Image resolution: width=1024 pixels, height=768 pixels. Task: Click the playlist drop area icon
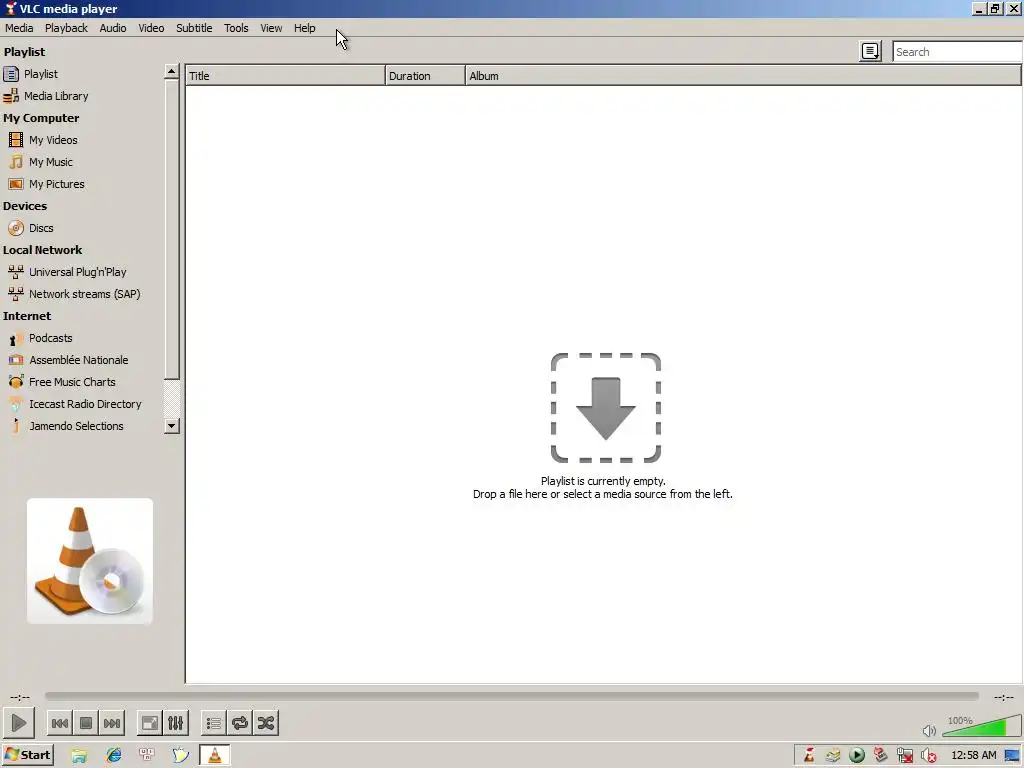pyautogui.click(x=605, y=408)
